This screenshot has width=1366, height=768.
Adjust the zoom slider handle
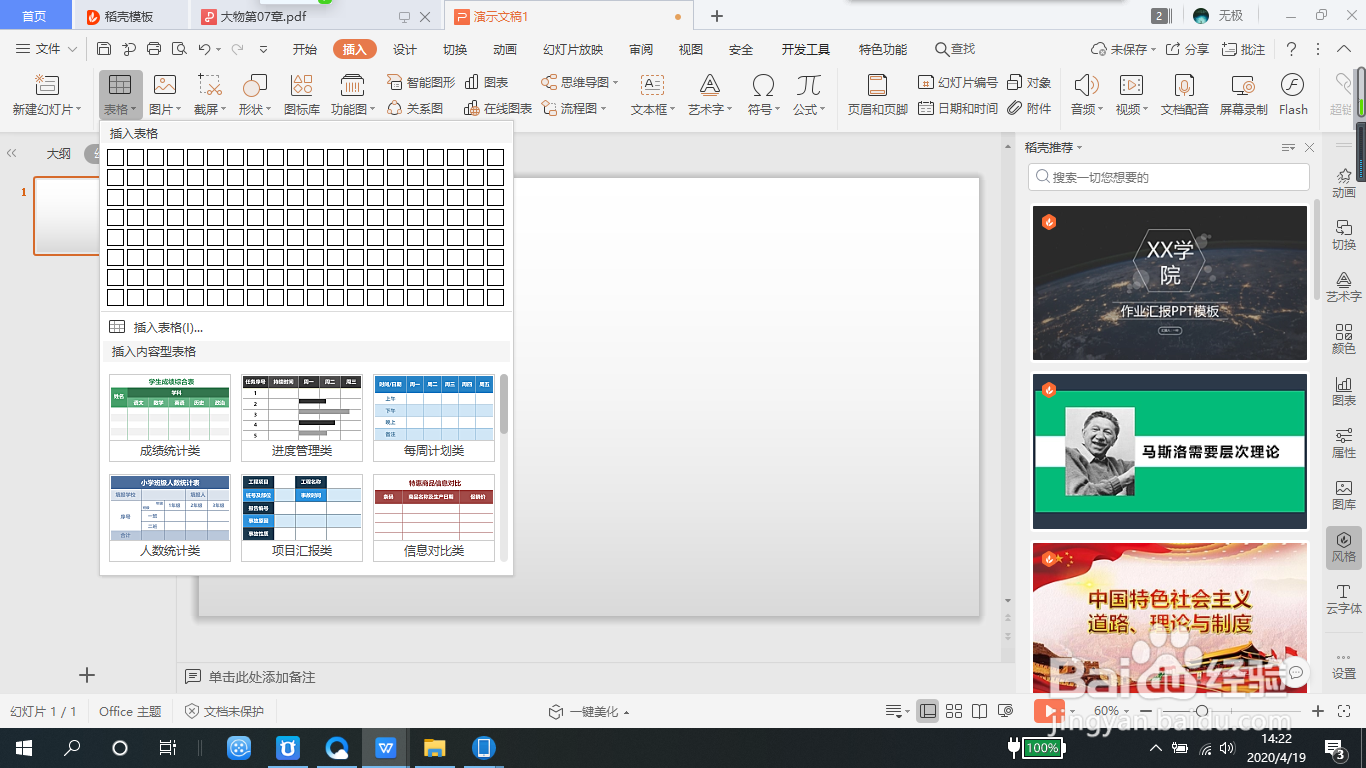(1201, 711)
